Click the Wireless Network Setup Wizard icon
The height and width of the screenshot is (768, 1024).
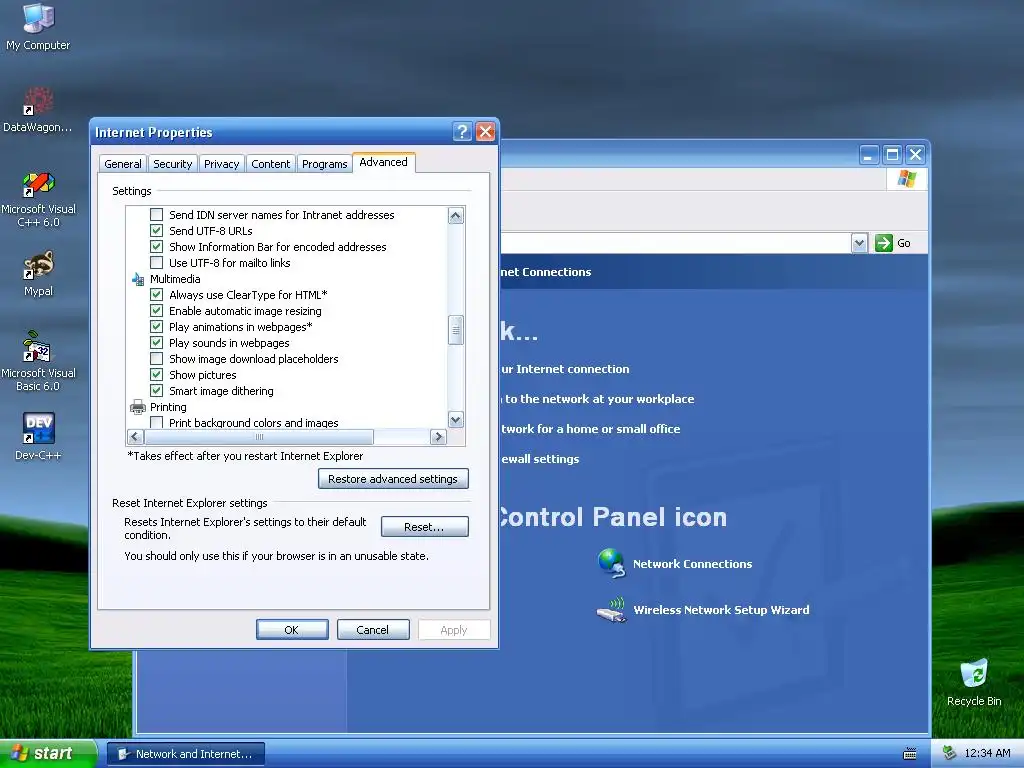[x=612, y=609]
